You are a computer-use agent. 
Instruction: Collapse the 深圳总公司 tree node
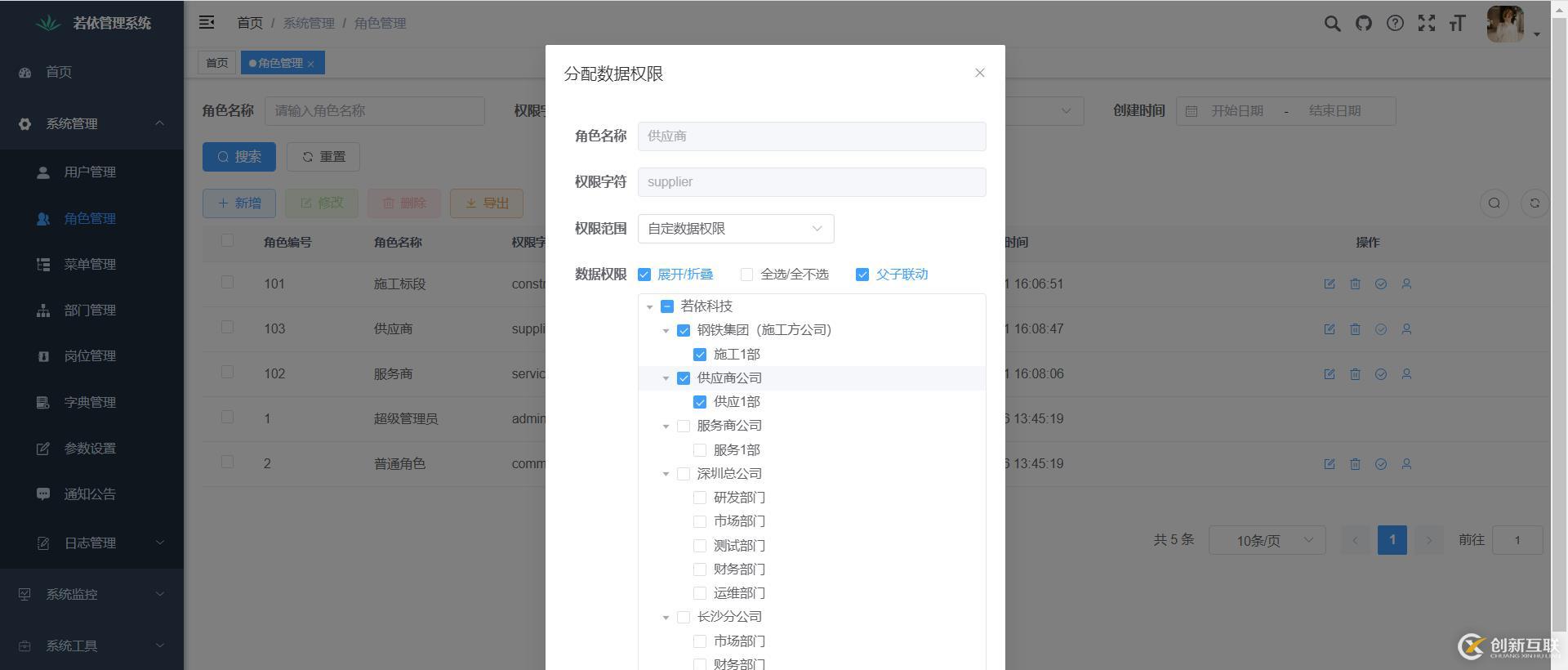pos(666,474)
